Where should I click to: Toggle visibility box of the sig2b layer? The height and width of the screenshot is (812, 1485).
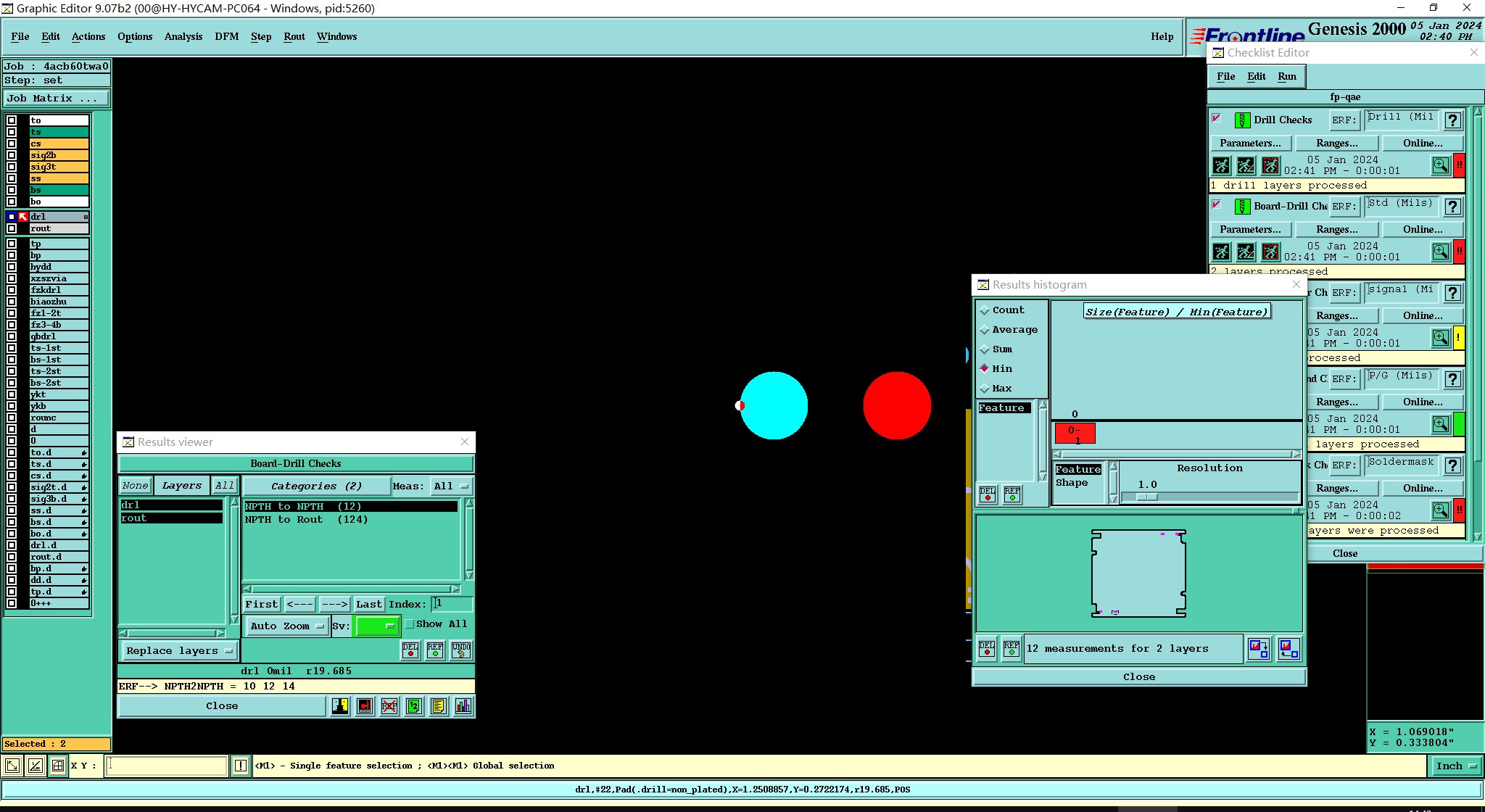pyautogui.click(x=12, y=155)
